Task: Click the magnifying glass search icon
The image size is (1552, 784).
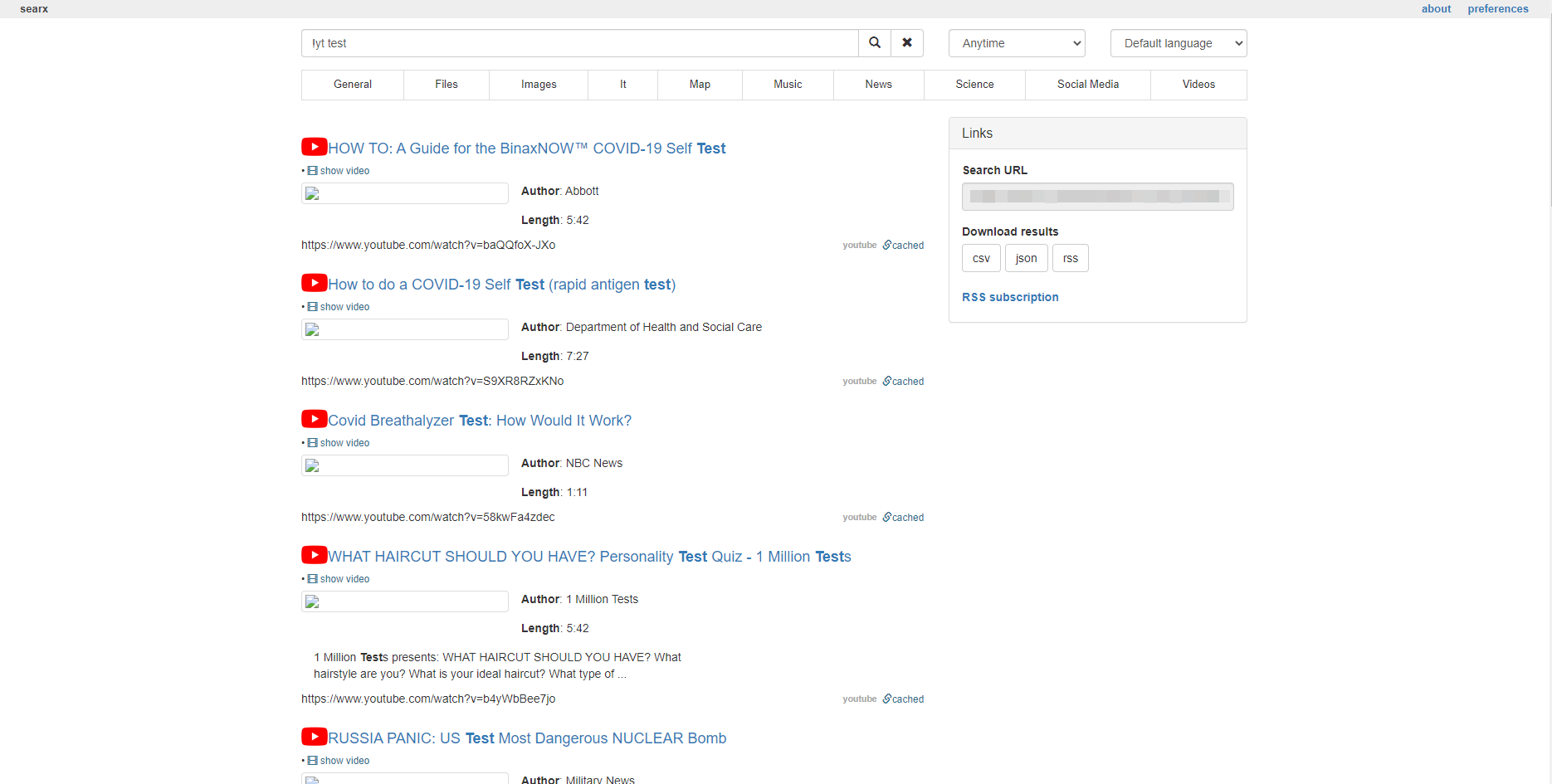Action: pos(873,42)
